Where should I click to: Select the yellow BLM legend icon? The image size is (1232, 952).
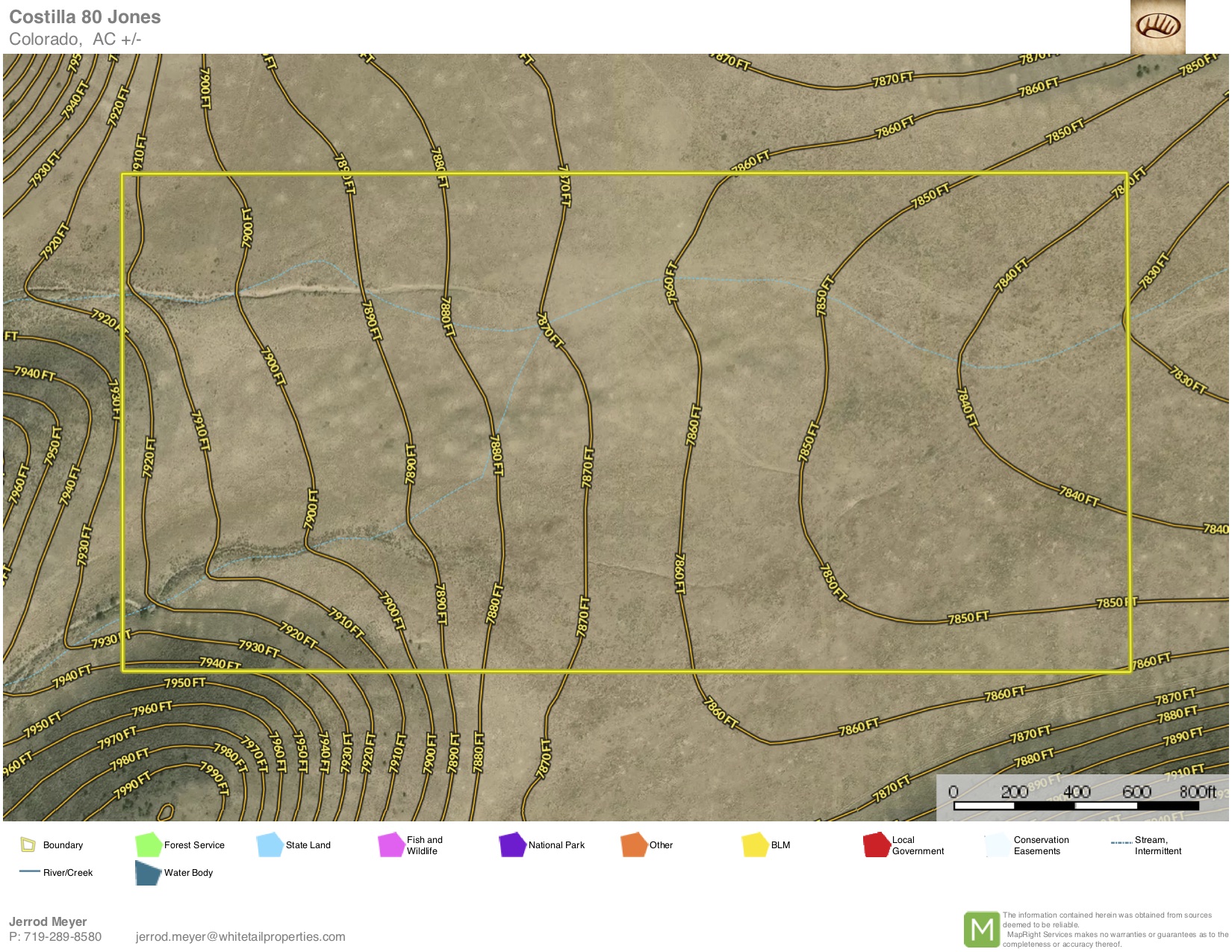coord(755,844)
